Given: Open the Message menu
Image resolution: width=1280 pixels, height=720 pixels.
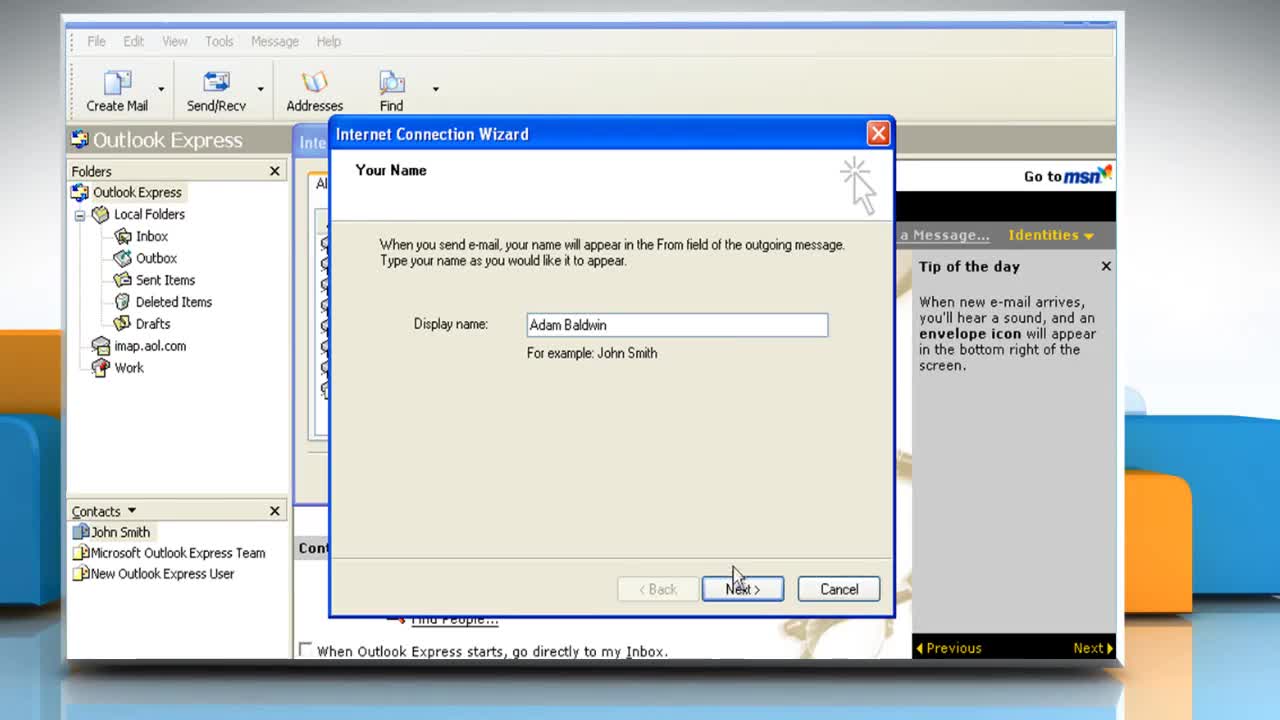Looking at the screenshot, I should 275,41.
